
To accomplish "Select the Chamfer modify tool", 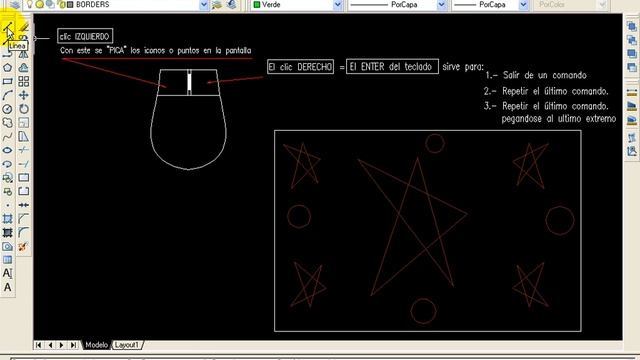I will pos(24,219).
